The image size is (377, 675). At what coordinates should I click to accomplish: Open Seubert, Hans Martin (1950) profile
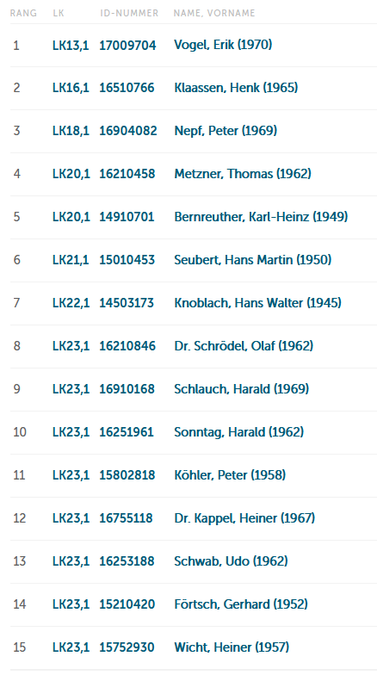(x=253, y=260)
